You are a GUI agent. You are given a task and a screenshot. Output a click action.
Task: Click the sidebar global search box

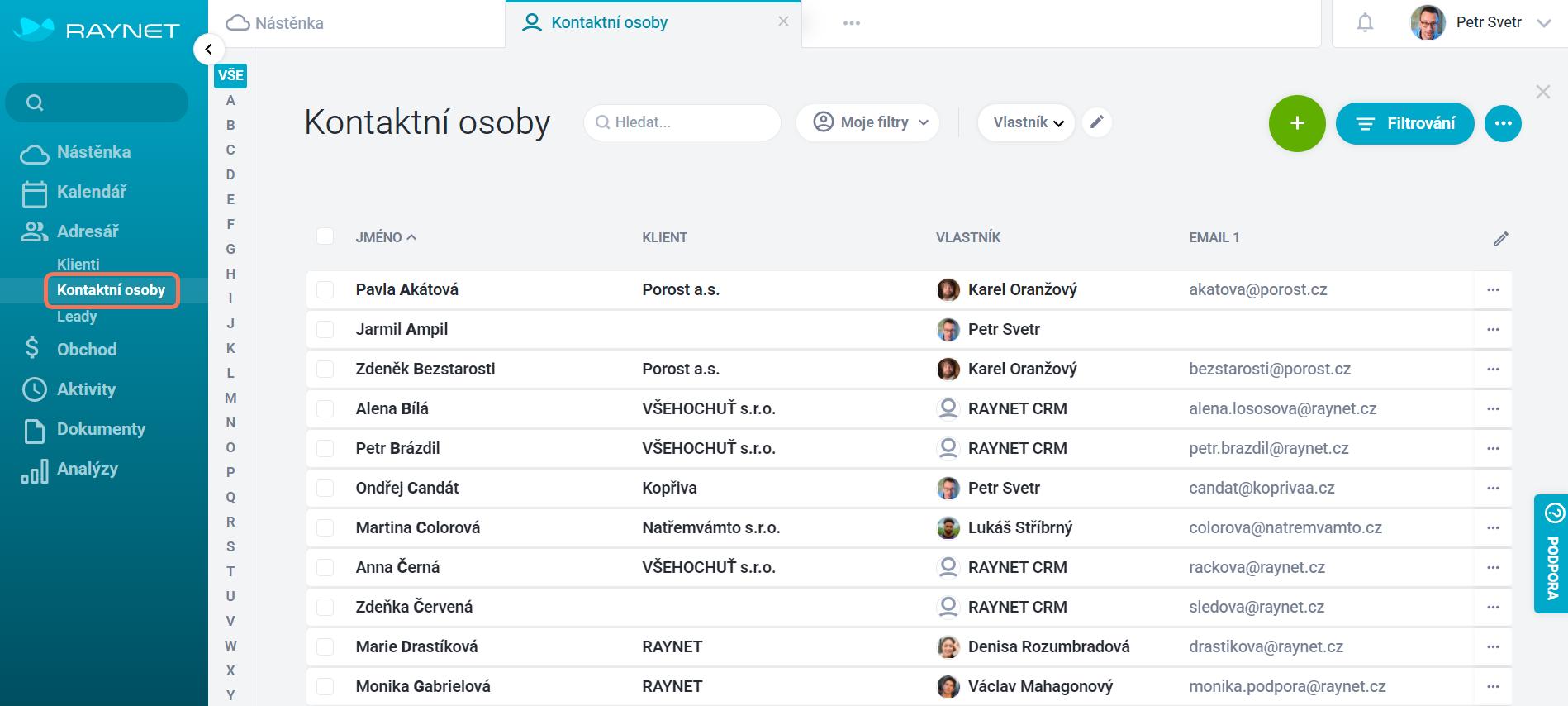coord(97,103)
